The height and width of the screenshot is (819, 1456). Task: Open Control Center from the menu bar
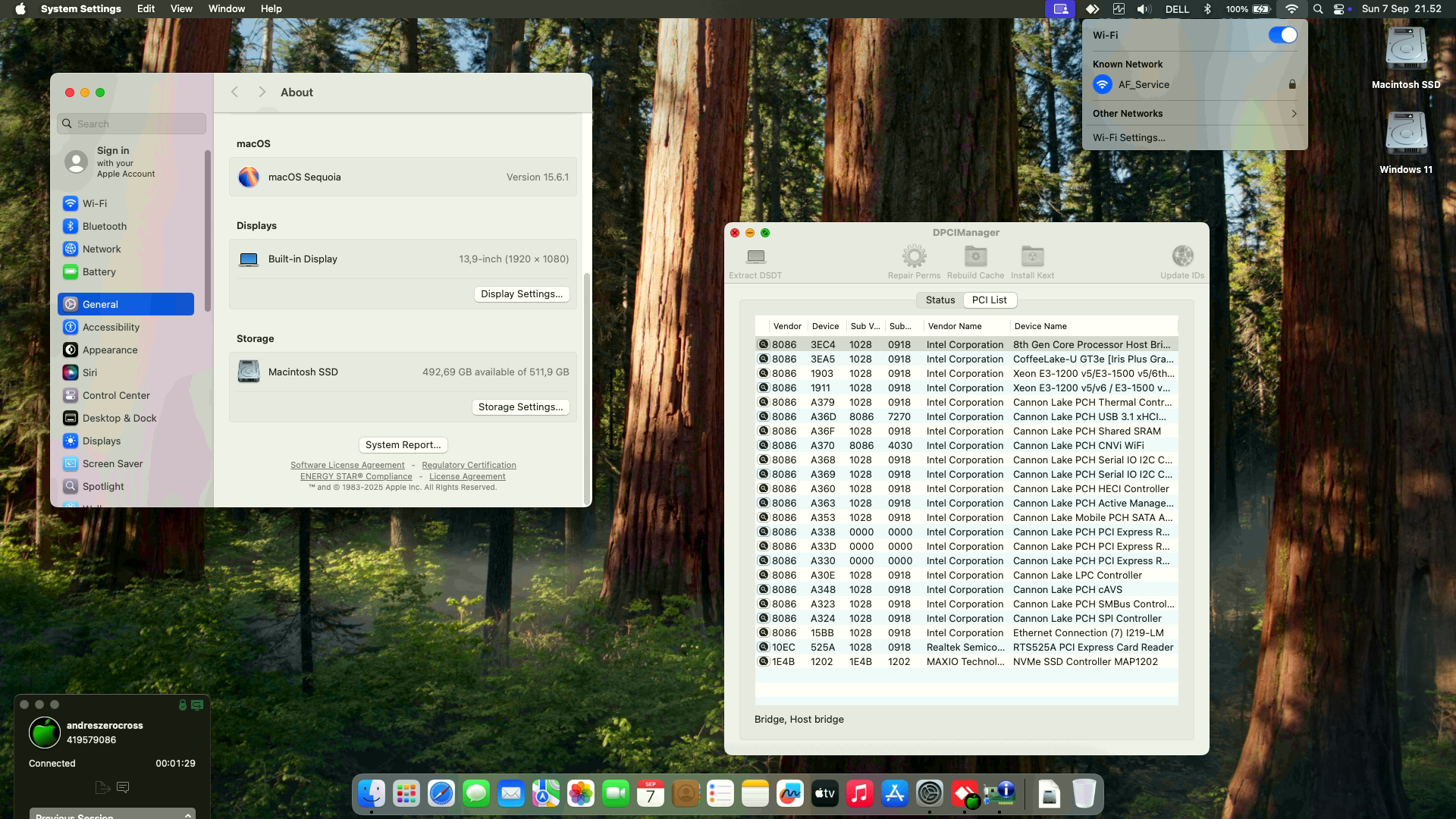tap(1338, 9)
